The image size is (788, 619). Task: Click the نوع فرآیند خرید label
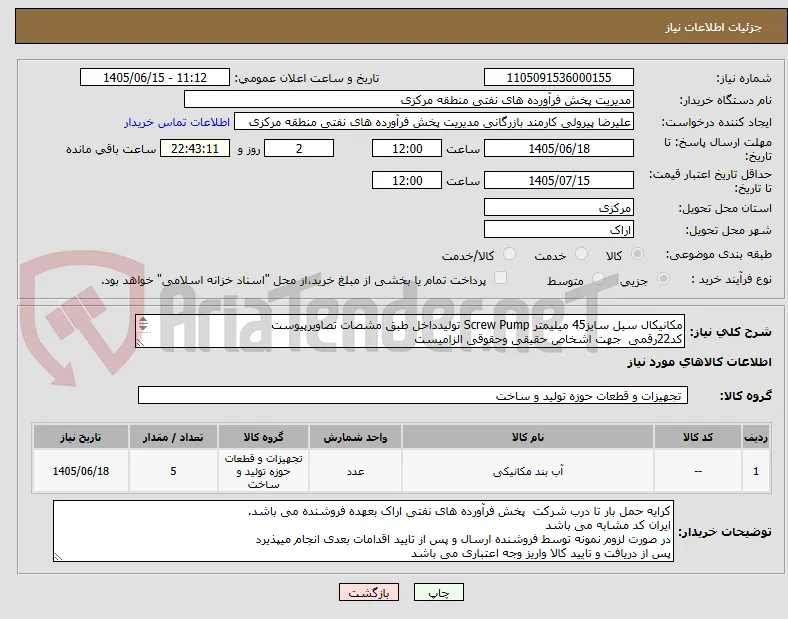tap(732, 279)
